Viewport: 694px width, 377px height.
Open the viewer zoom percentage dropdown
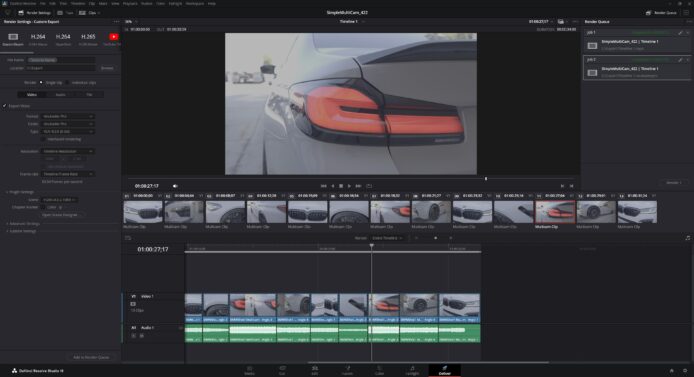coord(131,21)
